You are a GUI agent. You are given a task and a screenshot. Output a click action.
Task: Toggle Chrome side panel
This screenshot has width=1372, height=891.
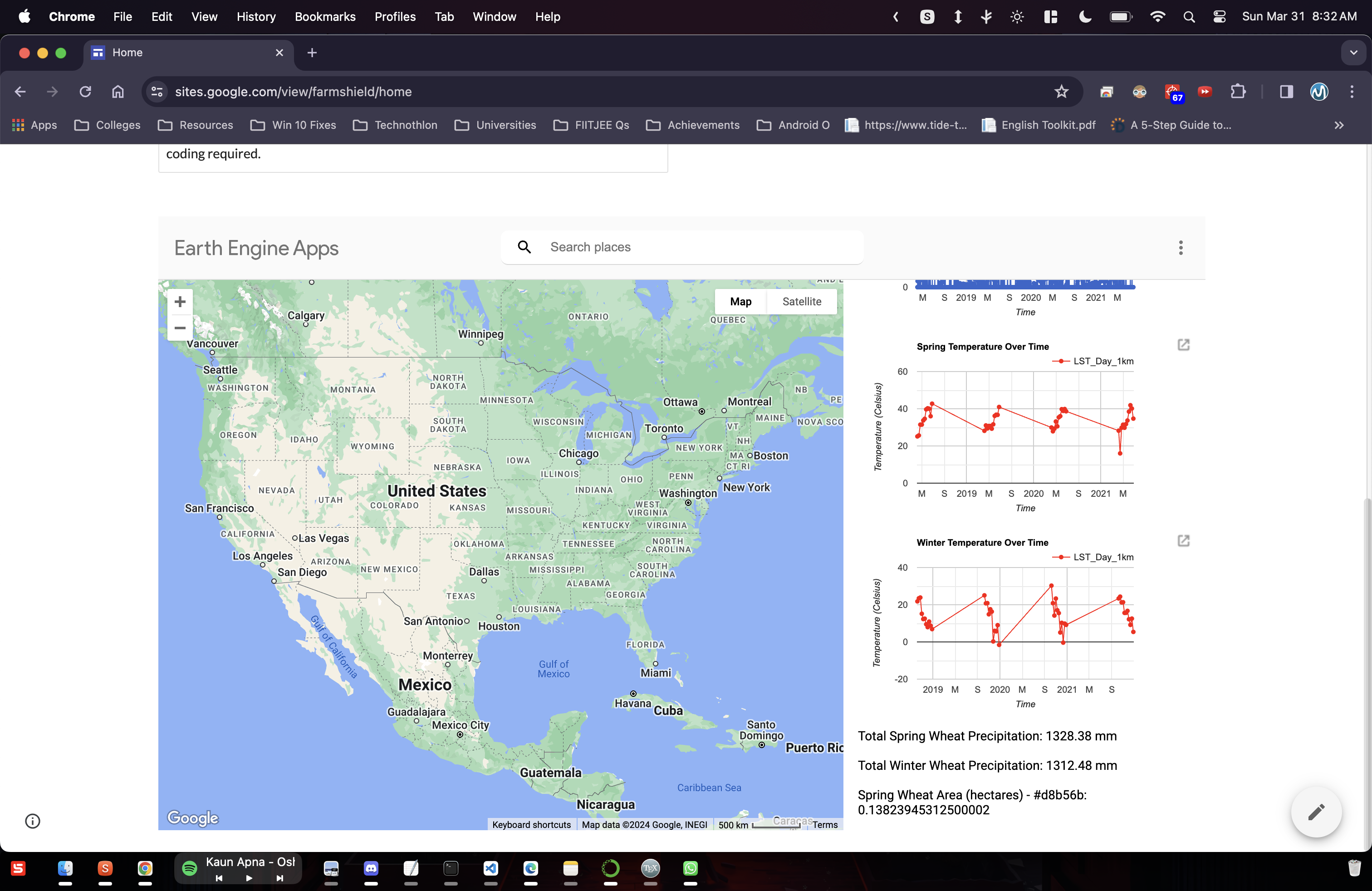[1286, 92]
